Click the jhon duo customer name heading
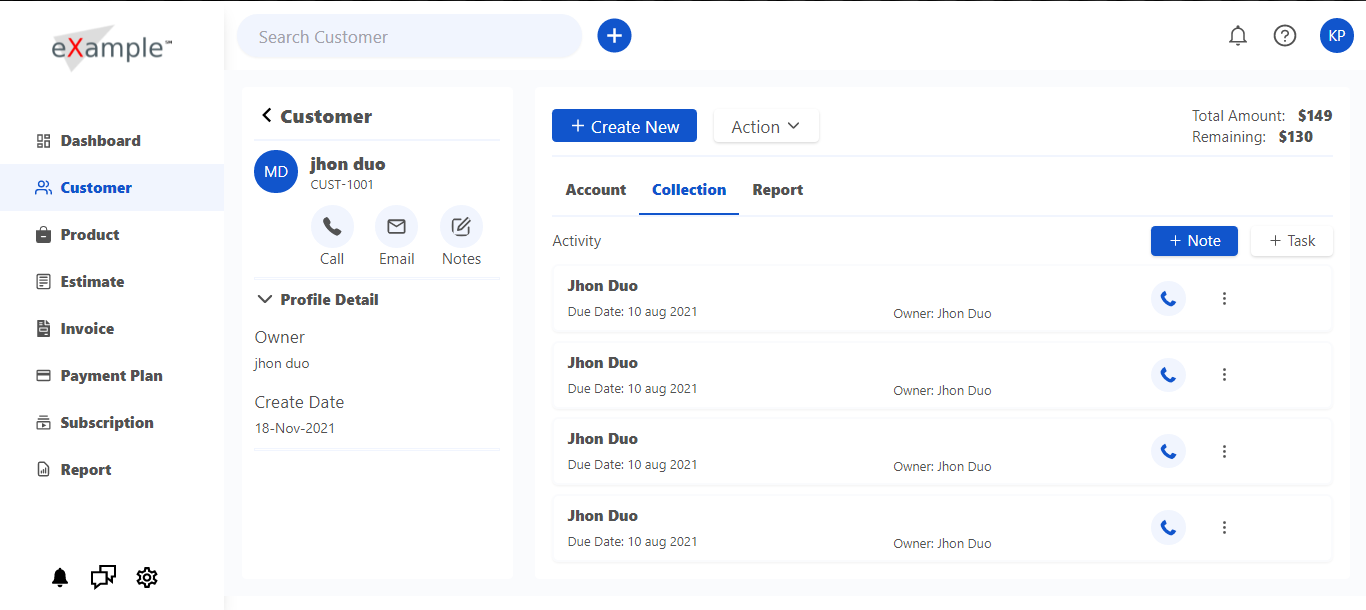1366x610 pixels. tap(348, 164)
